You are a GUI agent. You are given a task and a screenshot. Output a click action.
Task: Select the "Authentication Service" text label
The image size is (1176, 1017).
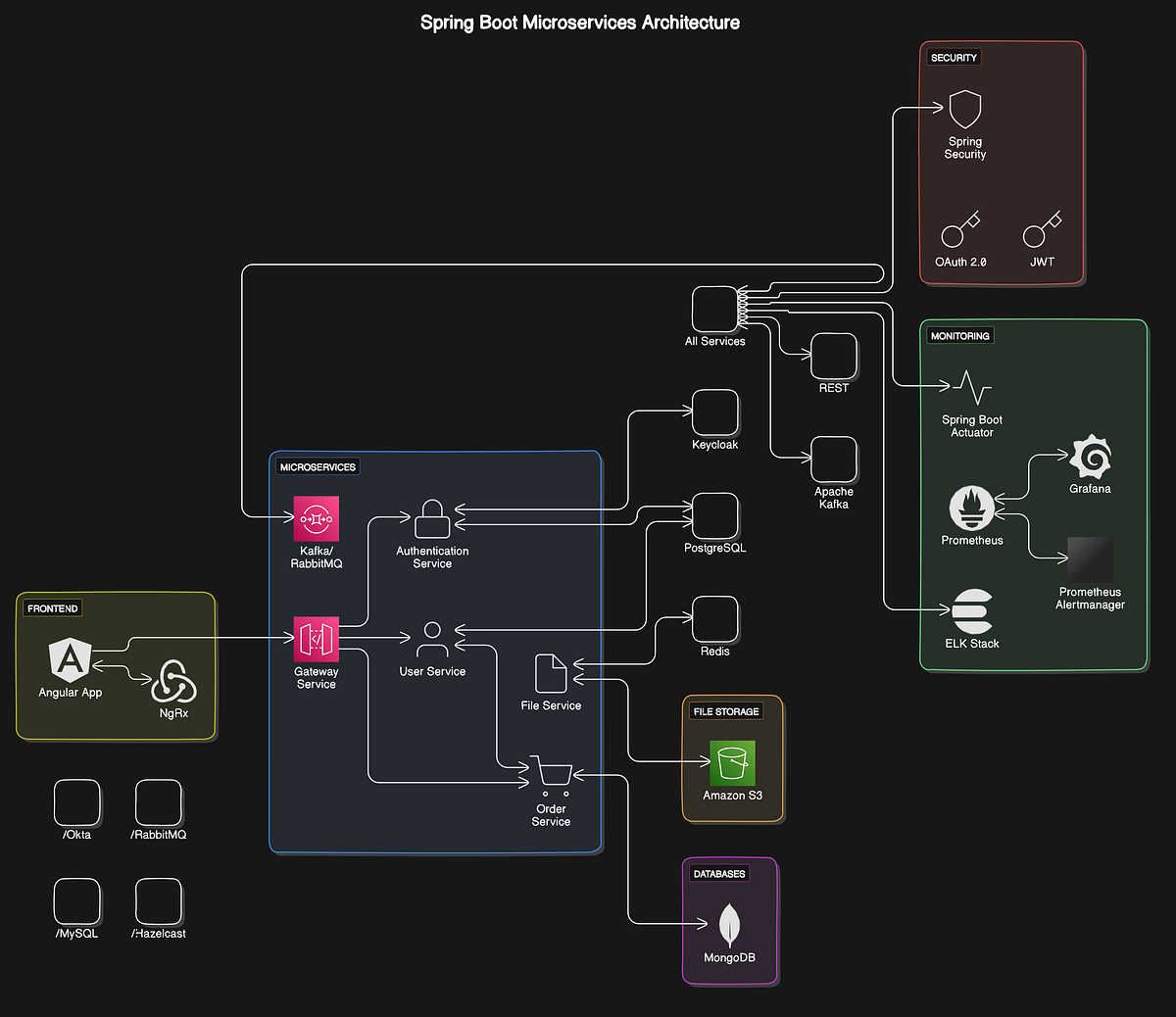point(432,557)
